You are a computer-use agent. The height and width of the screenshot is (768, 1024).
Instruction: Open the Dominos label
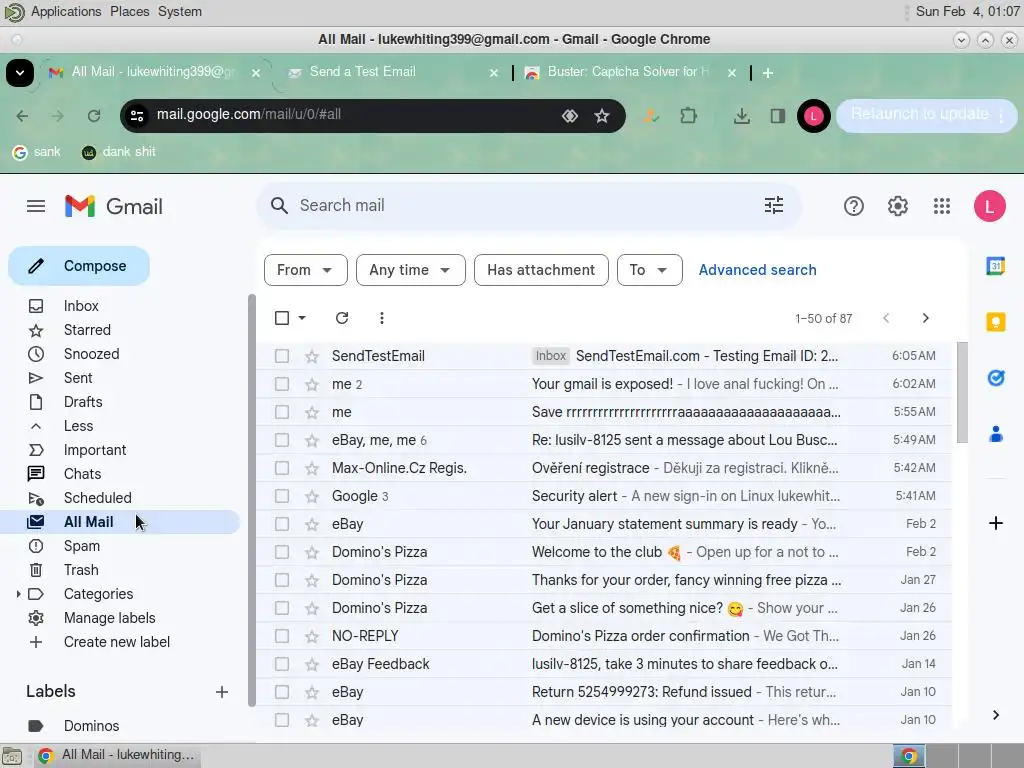click(91, 726)
